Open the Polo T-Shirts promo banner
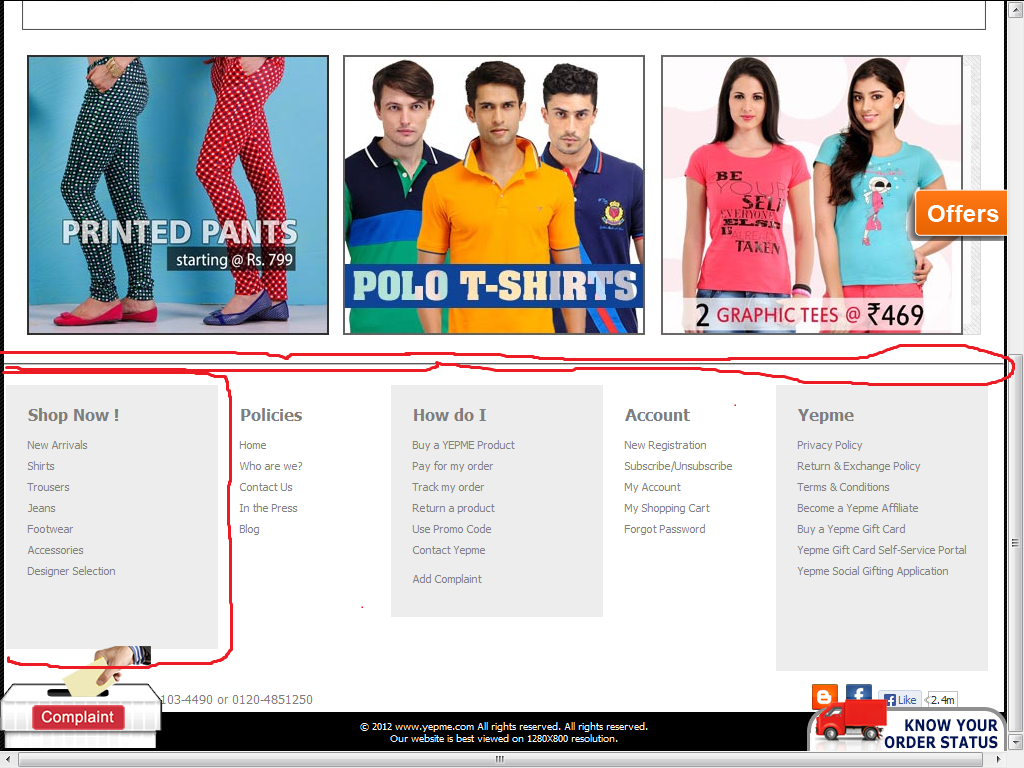This screenshot has width=1024, height=768. (x=494, y=195)
